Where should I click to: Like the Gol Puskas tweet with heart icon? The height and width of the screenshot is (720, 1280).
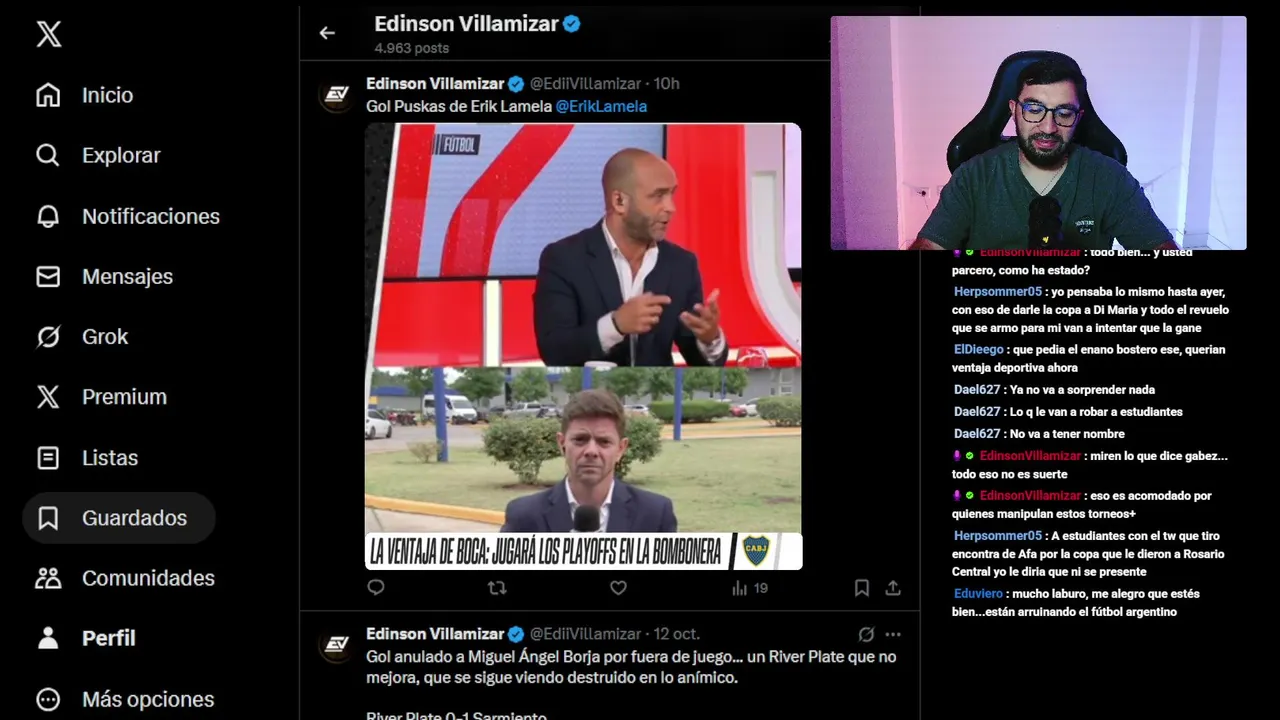(618, 588)
